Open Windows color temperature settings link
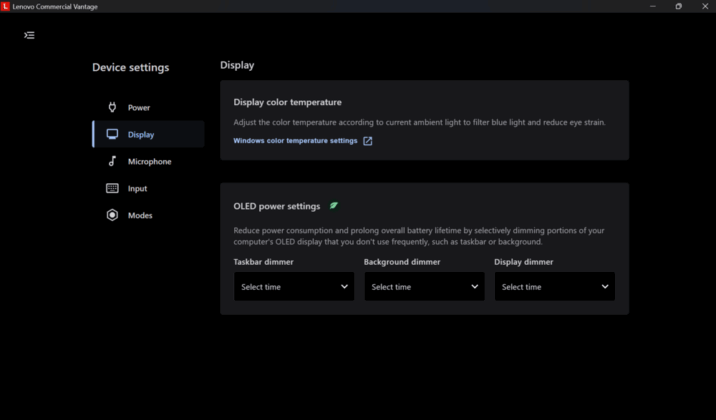 (295, 141)
